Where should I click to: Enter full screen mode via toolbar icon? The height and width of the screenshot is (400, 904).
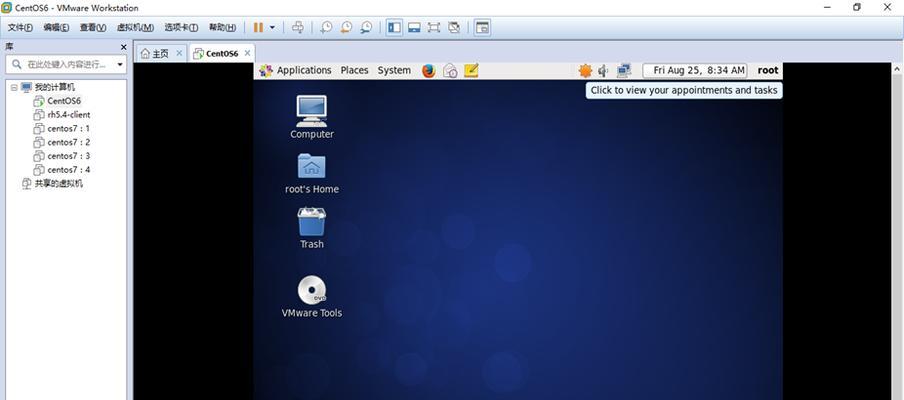tap(434, 27)
